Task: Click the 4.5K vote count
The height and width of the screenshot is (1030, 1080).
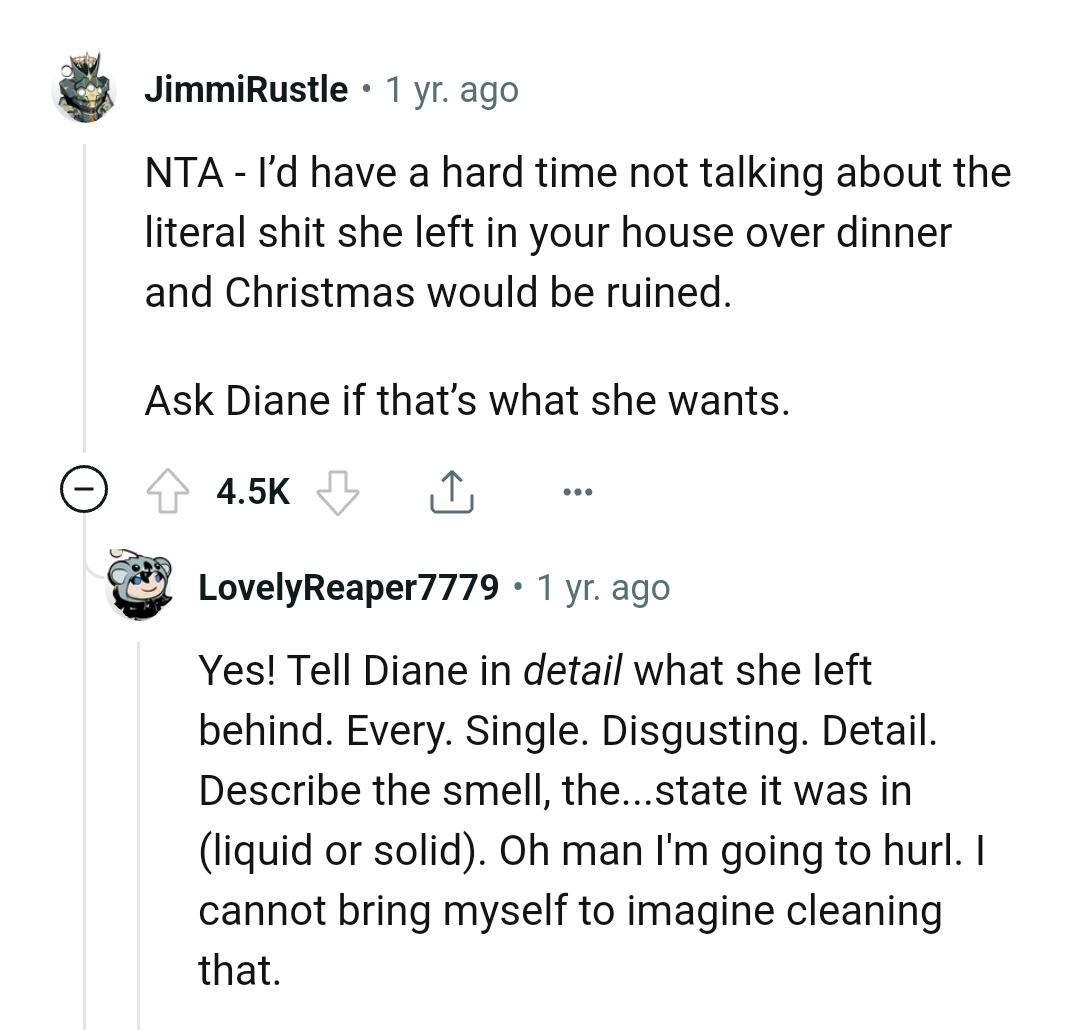Action: pyautogui.click(x=251, y=490)
